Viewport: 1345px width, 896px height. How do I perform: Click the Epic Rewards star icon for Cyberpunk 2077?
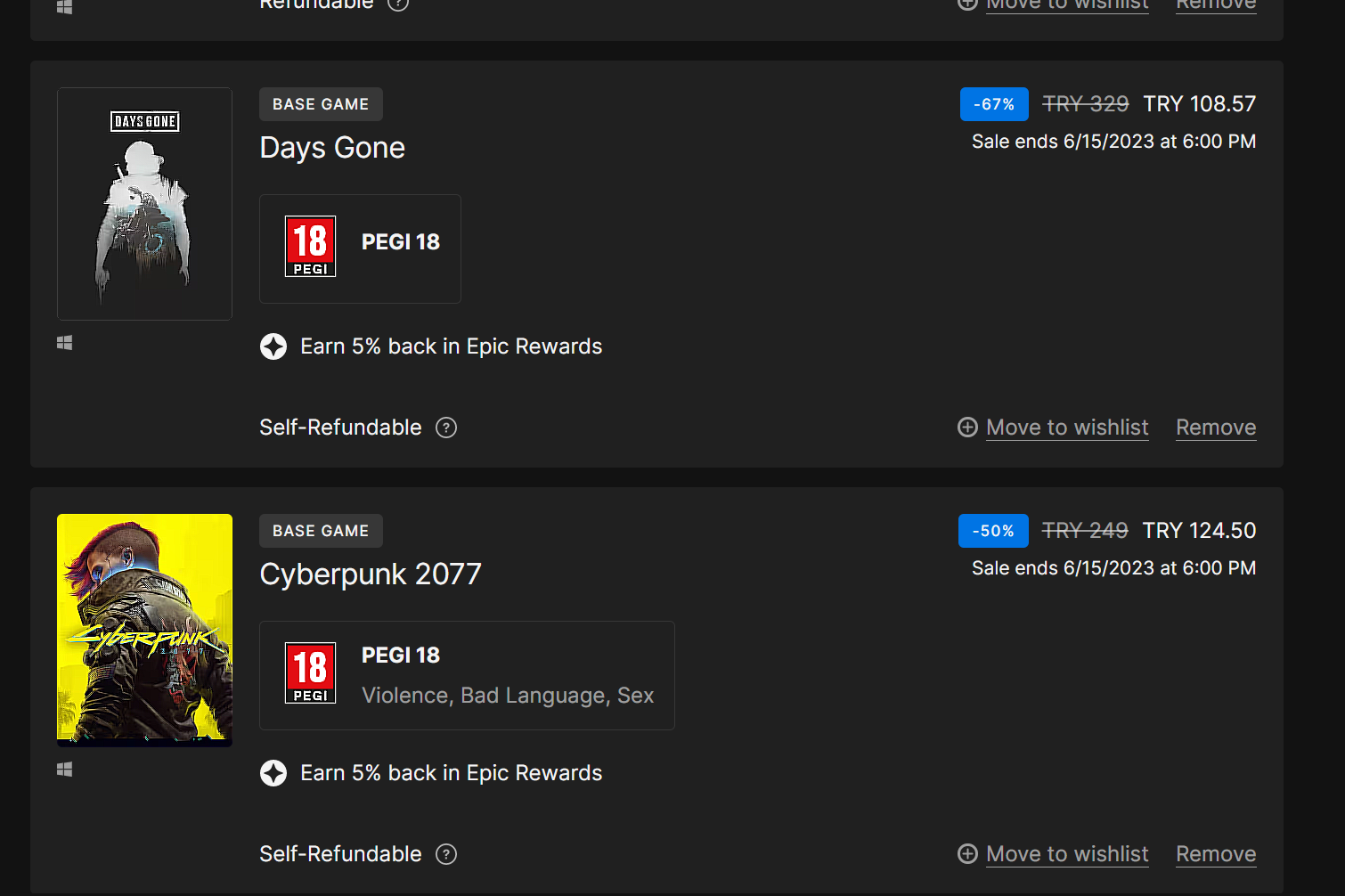coord(273,773)
